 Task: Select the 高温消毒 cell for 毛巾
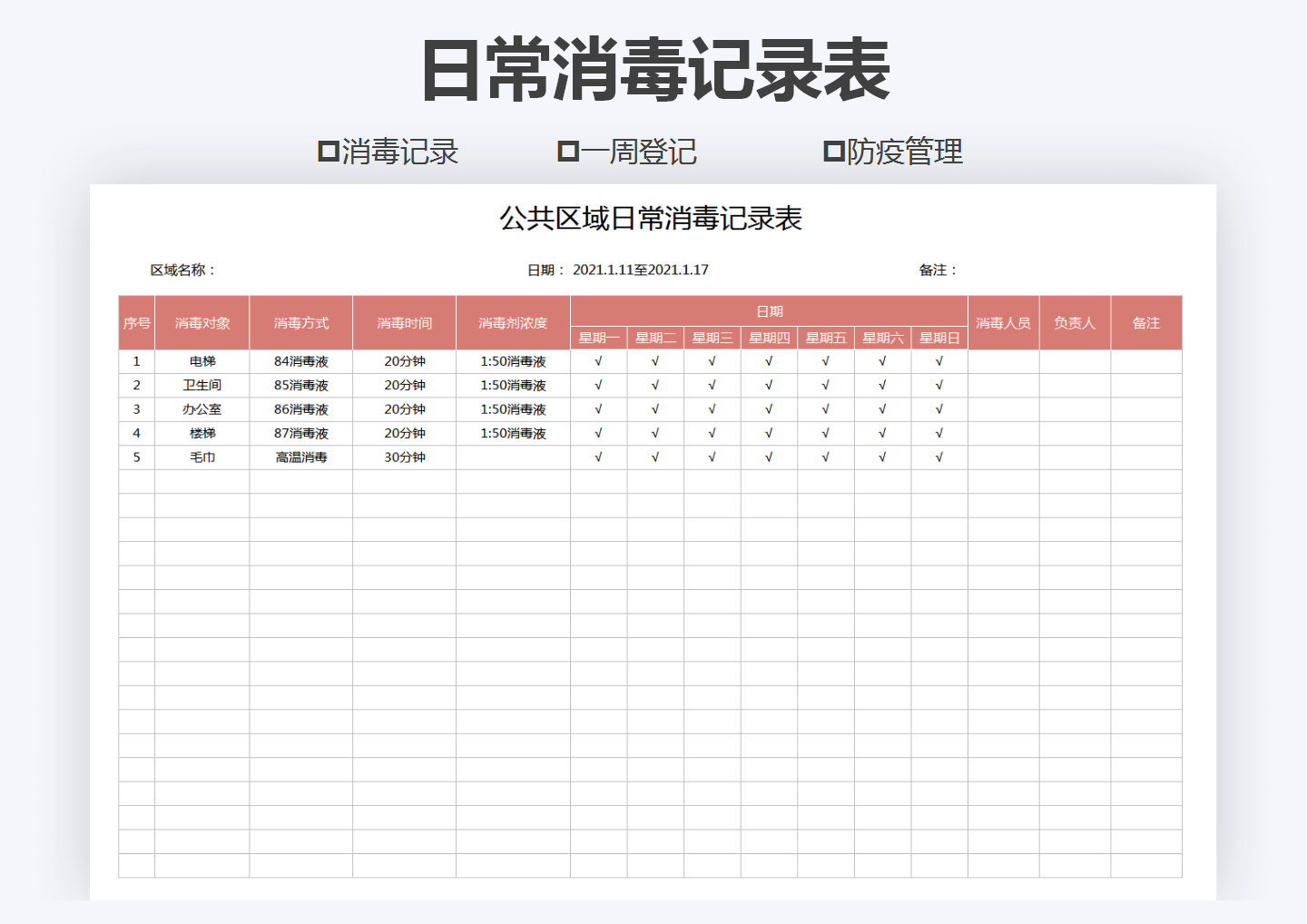pos(301,457)
